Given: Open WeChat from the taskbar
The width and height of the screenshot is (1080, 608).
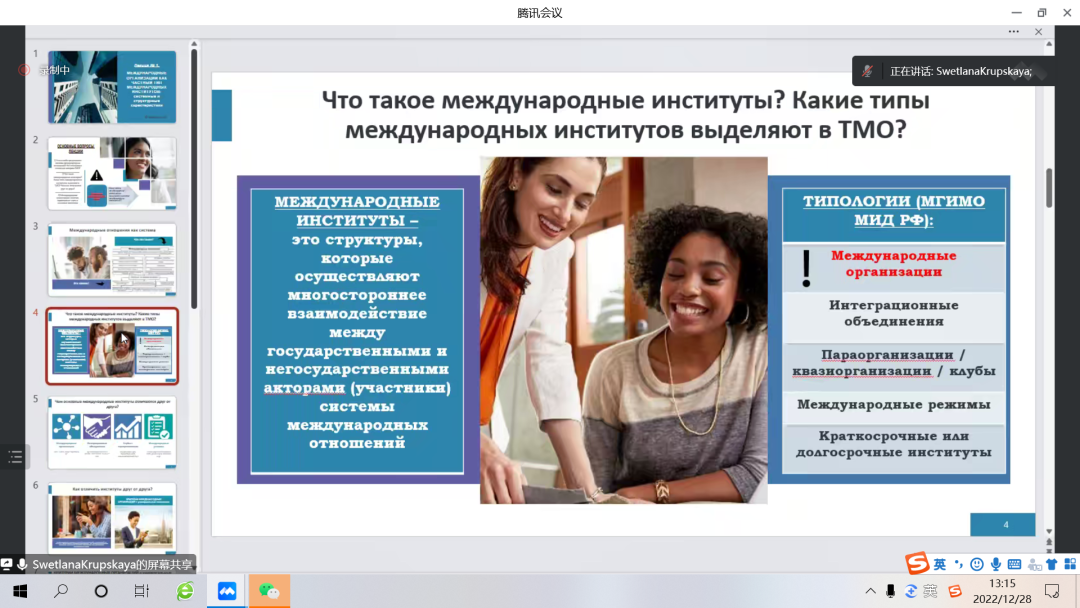Looking at the screenshot, I should [x=269, y=591].
